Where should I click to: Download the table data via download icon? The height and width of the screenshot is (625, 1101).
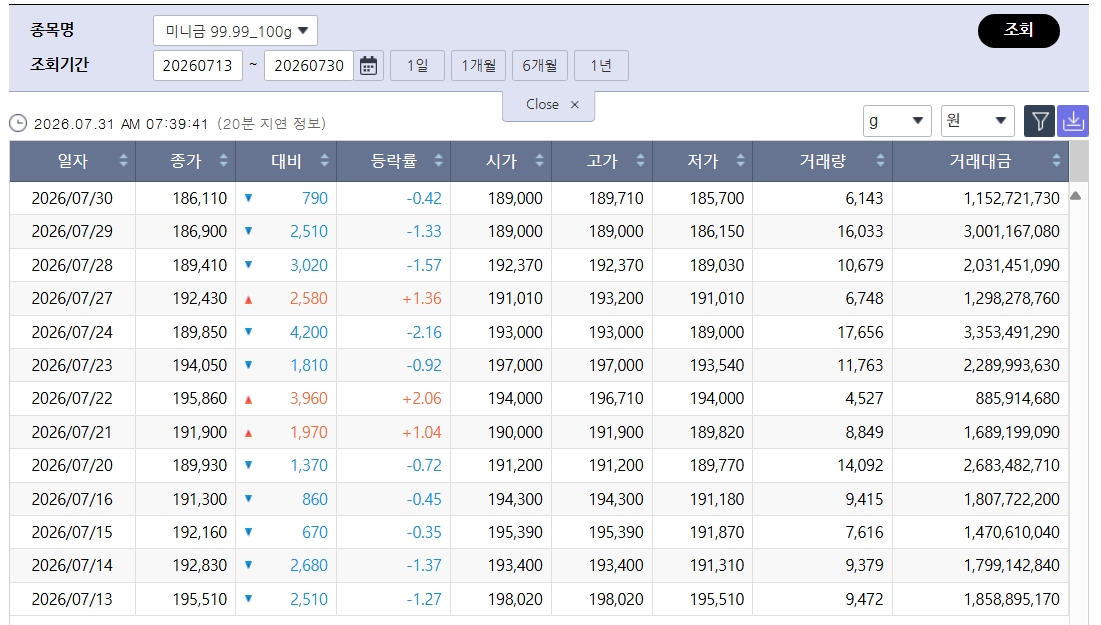[x=1073, y=121]
